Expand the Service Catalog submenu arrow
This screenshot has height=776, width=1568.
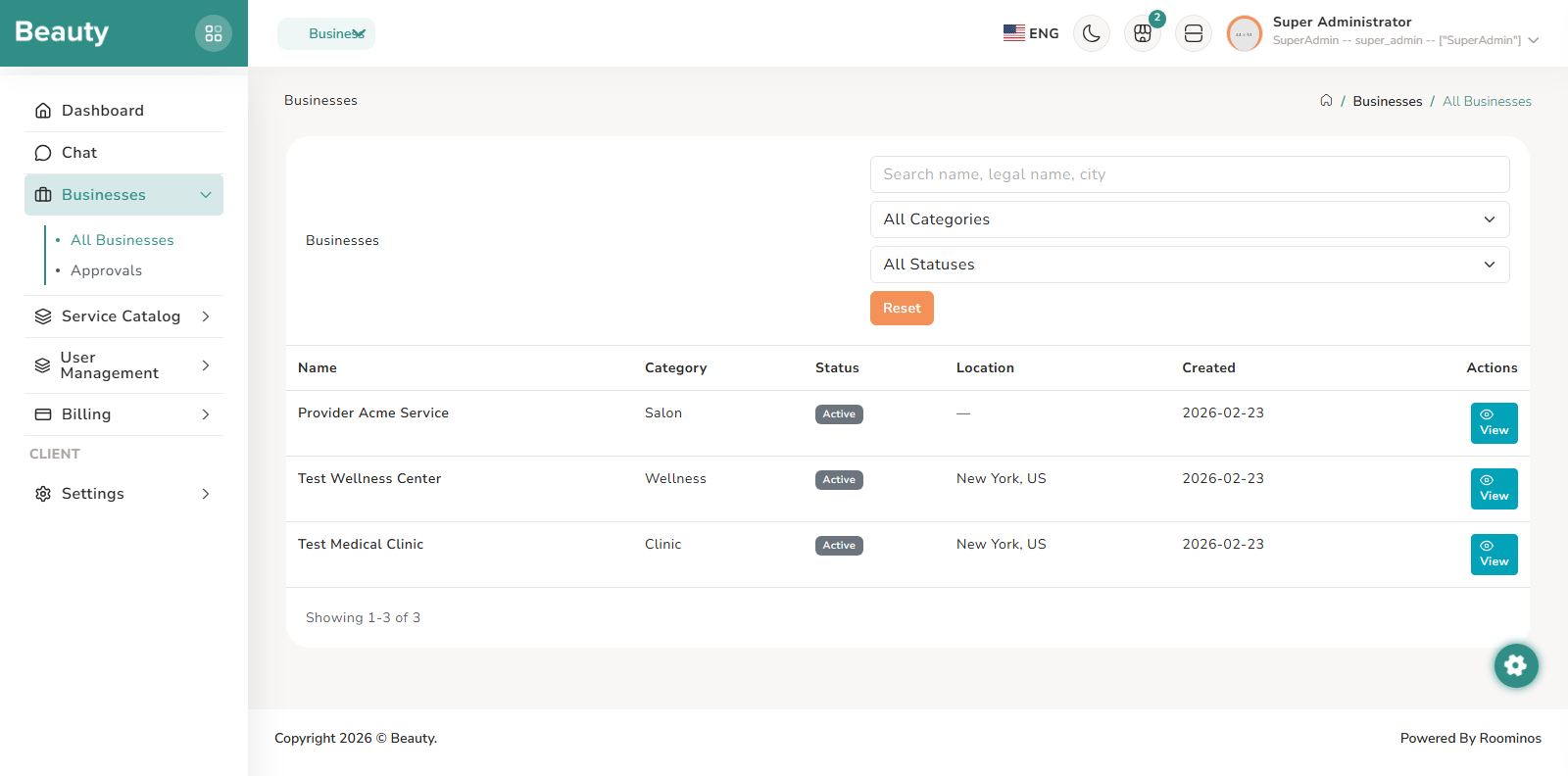206,316
